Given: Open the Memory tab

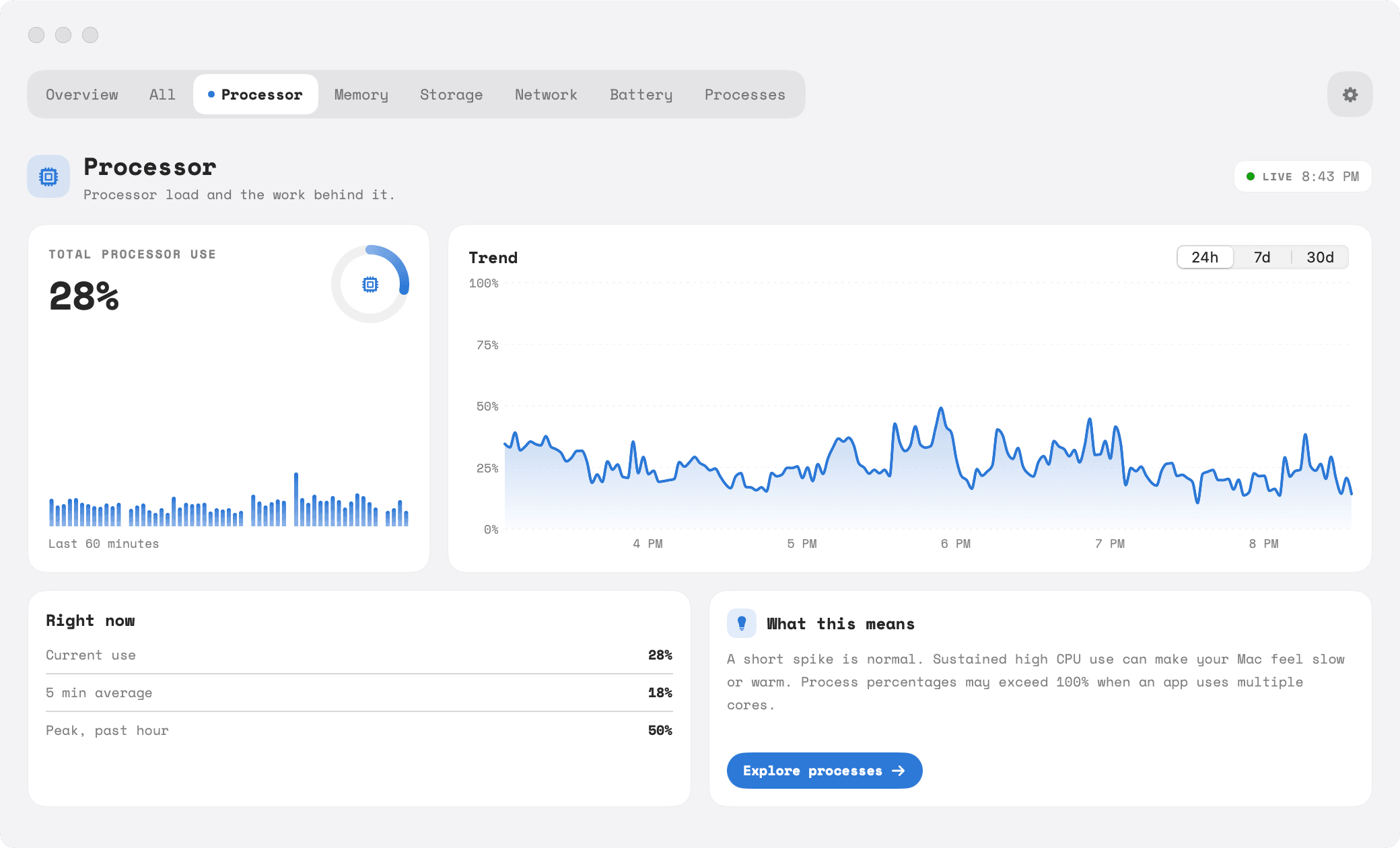Looking at the screenshot, I should point(361,94).
